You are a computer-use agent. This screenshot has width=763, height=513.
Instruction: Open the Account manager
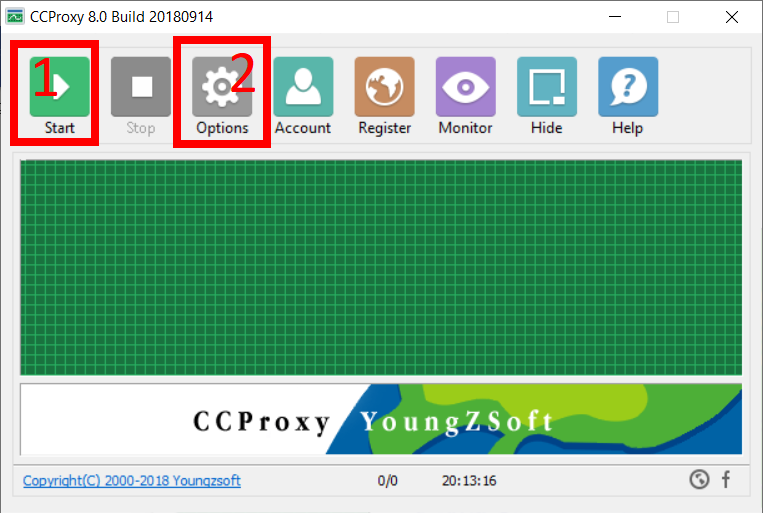click(x=303, y=96)
